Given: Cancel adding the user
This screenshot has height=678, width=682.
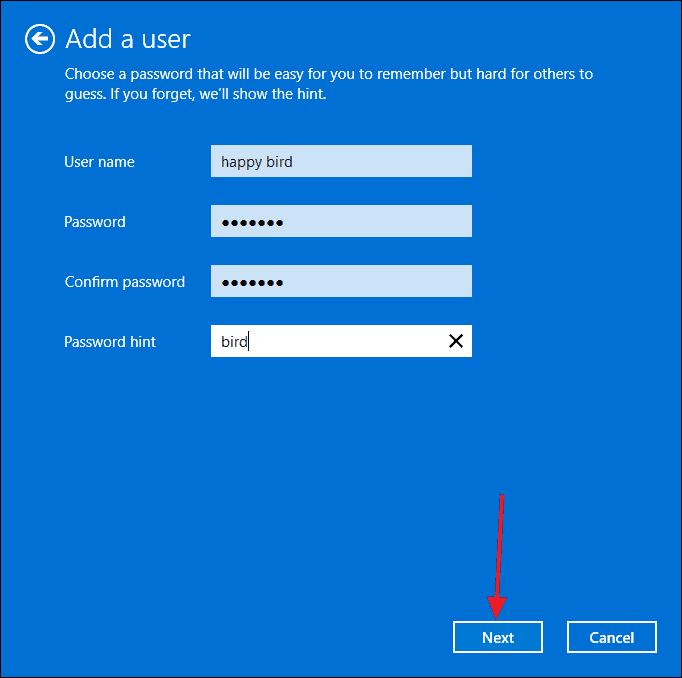Looking at the screenshot, I should click(x=612, y=637).
